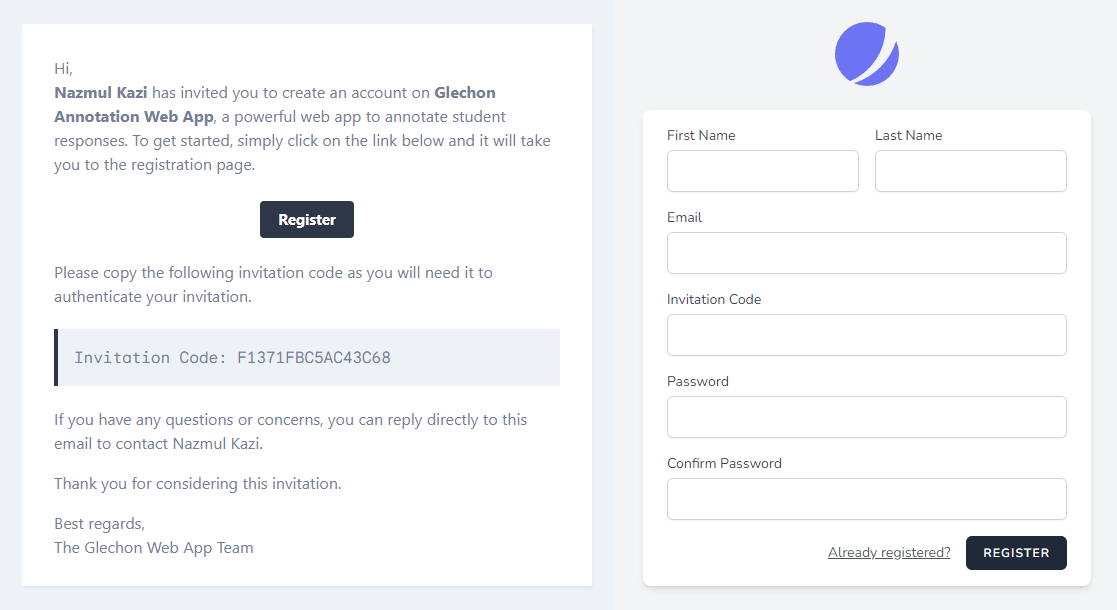Submit the form with the REGISTER button

click(1016, 553)
